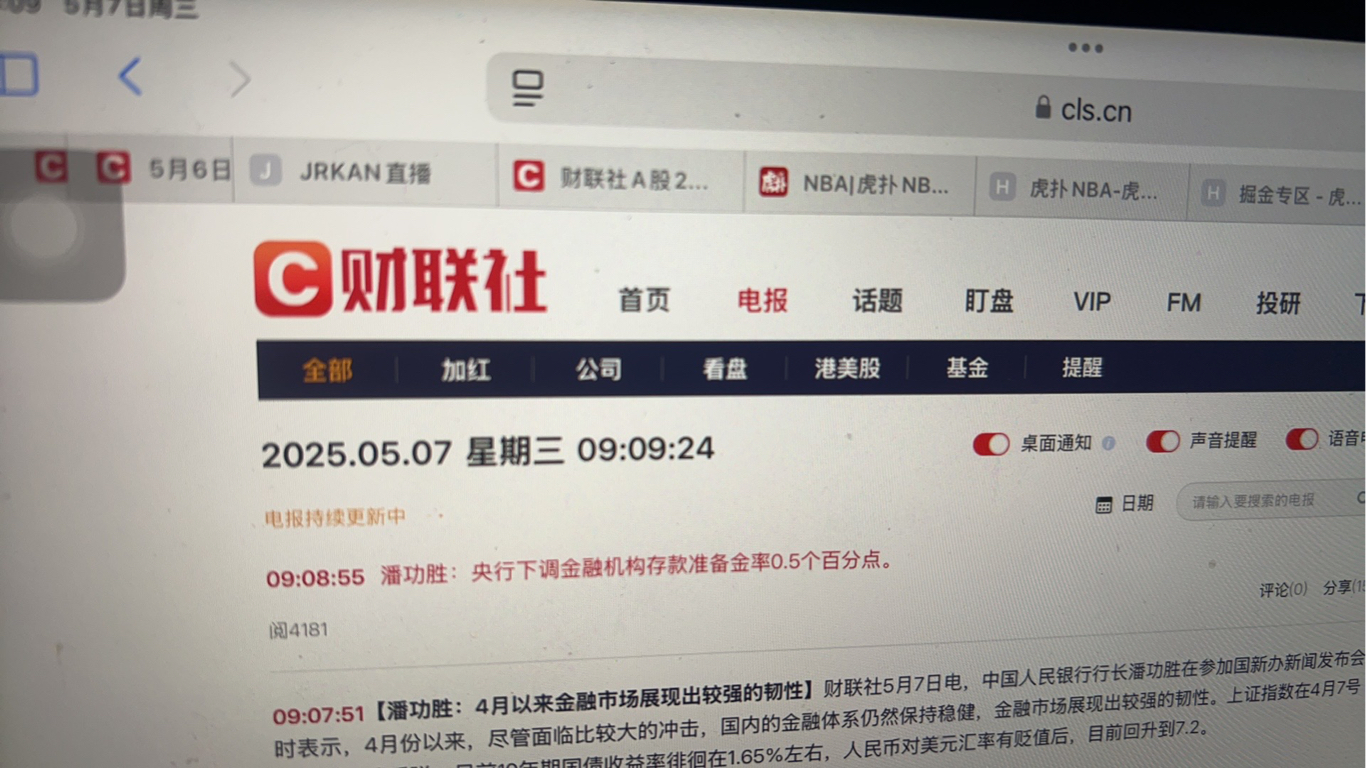This screenshot has width=1366, height=768.
Task: Click the info icon next to 桌面通知
Action: pyautogui.click(x=1108, y=443)
